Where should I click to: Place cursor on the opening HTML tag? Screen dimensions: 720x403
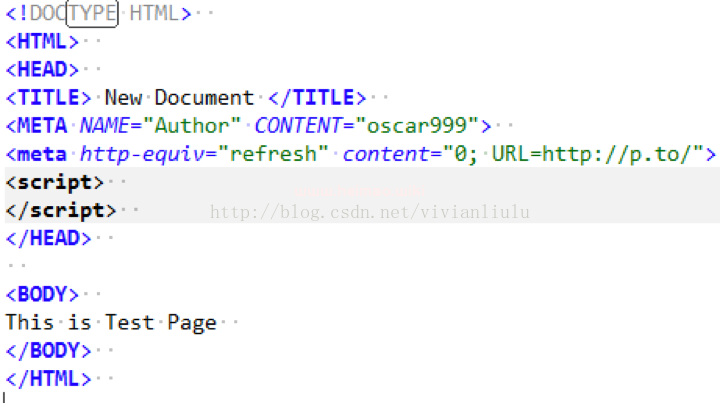42,42
